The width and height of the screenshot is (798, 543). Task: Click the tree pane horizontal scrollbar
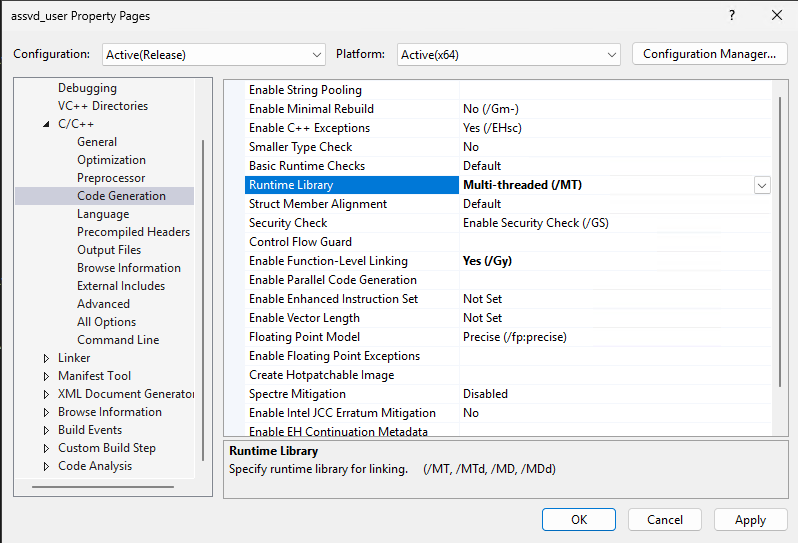103,487
